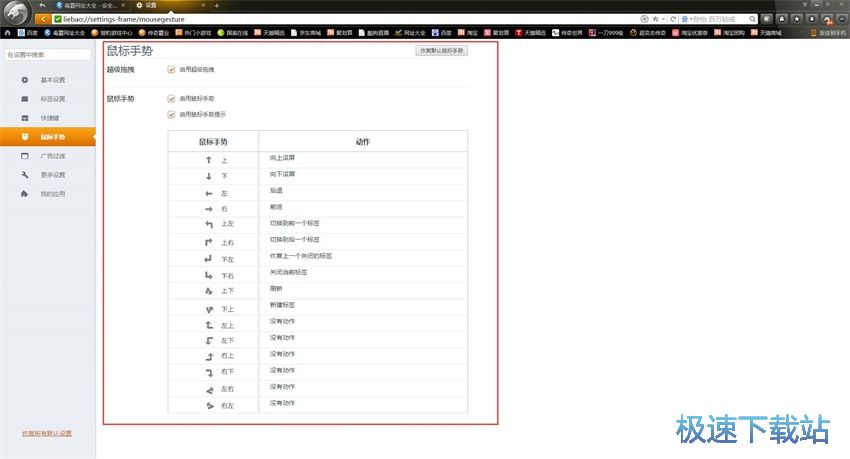Click the reload page icon
This screenshot has height=459, width=850.
click(x=673, y=19)
